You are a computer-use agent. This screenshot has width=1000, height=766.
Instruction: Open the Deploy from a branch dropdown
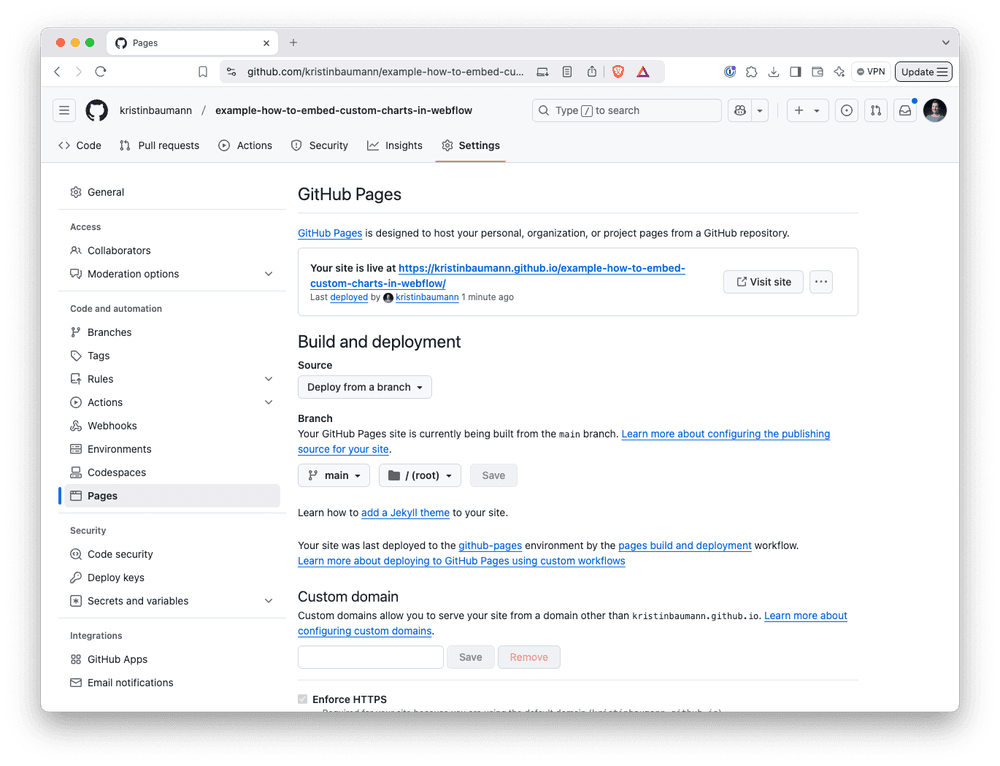[x=364, y=386]
